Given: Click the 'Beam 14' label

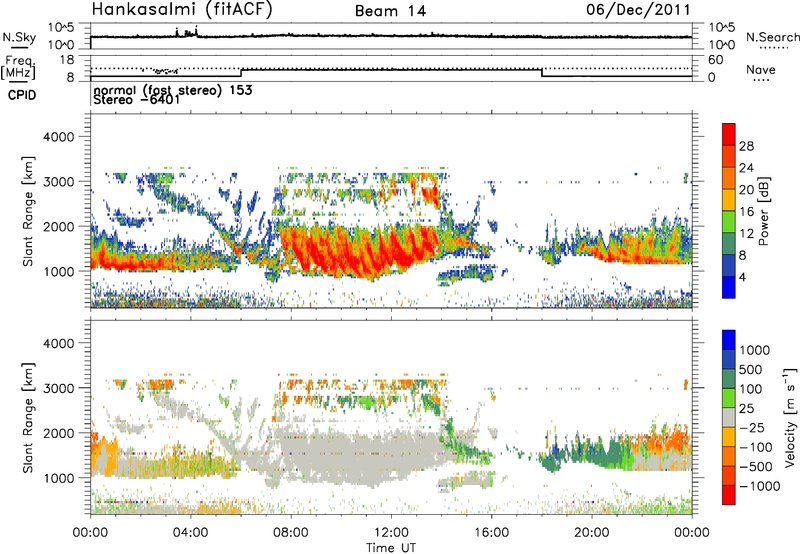Looking at the screenshot, I should [x=390, y=11].
